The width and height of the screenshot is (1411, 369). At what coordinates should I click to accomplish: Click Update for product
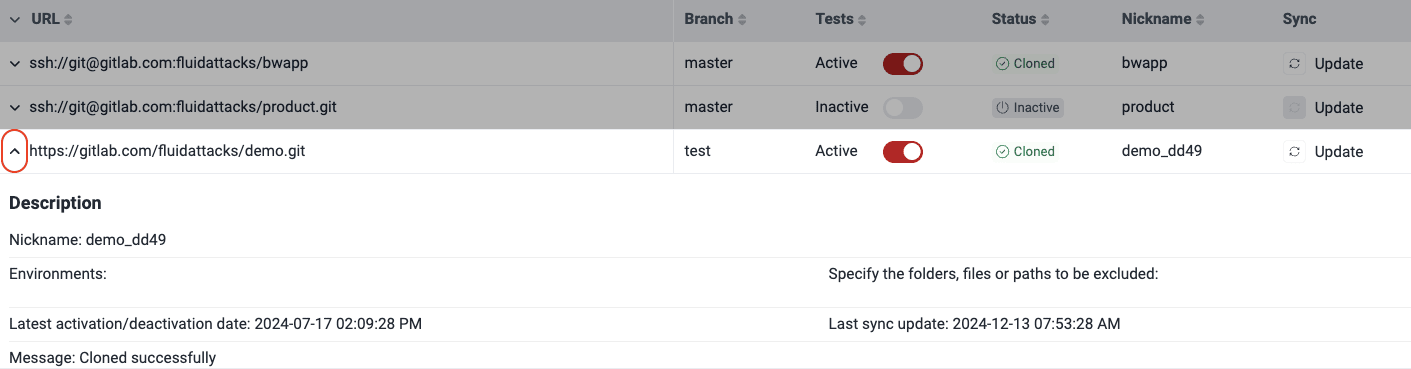tap(1339, 107)
